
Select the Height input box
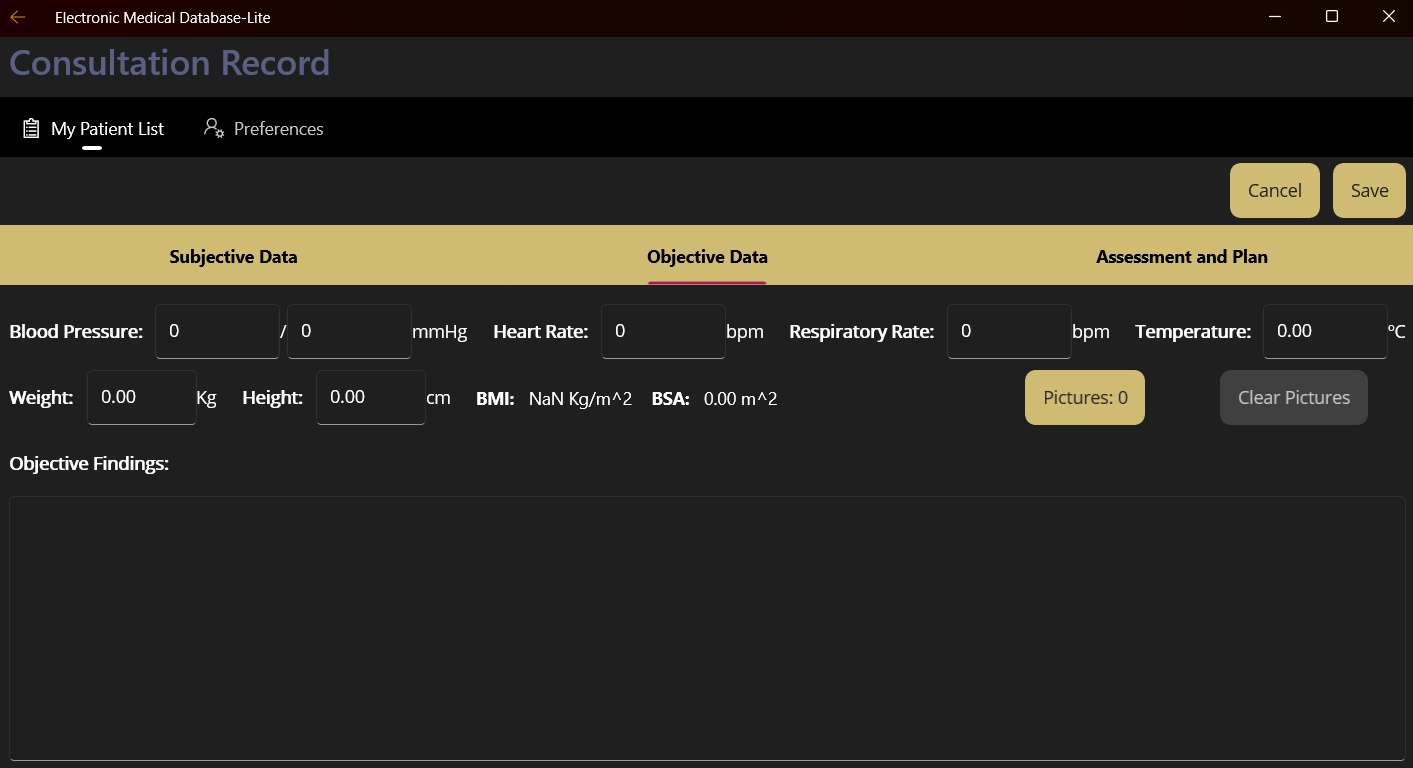pos(370,397)
